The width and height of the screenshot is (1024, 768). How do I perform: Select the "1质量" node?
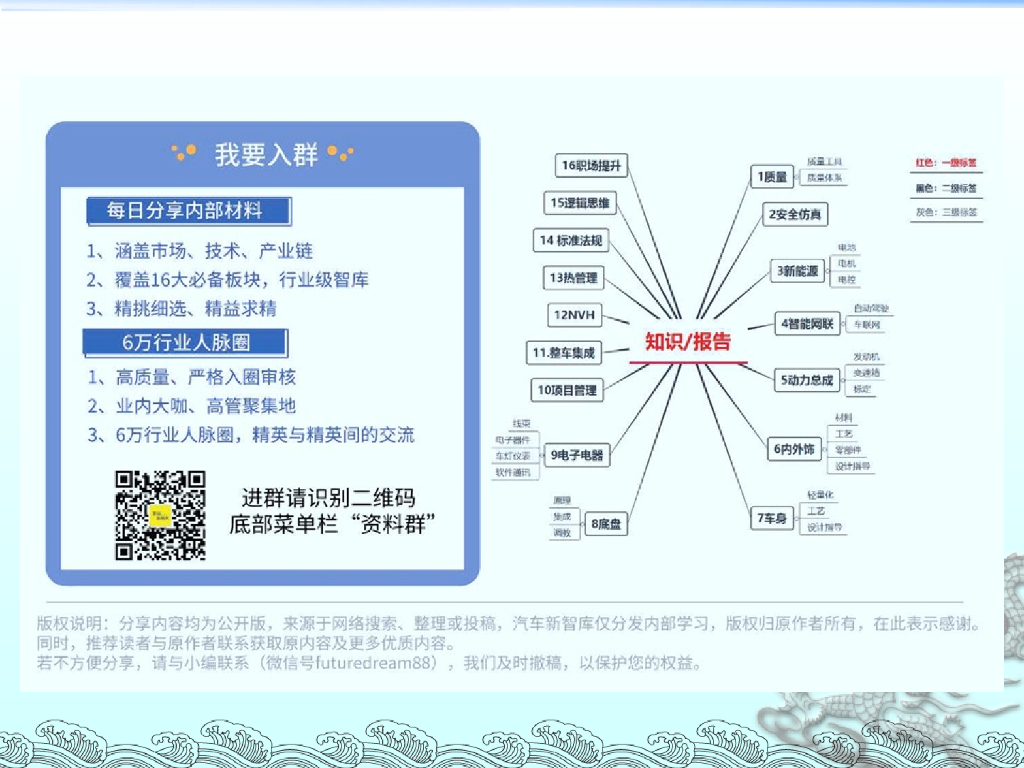pos(772,176)
